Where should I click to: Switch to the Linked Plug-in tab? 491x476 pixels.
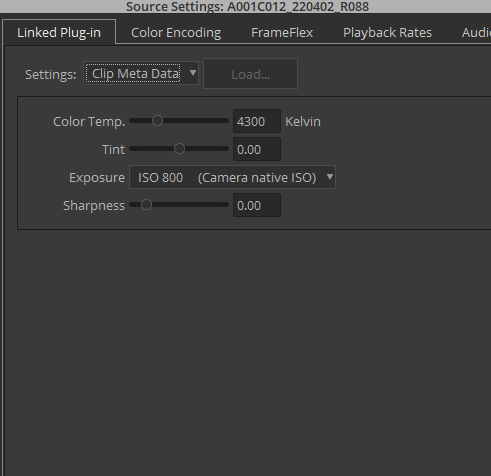coord(59,32)
